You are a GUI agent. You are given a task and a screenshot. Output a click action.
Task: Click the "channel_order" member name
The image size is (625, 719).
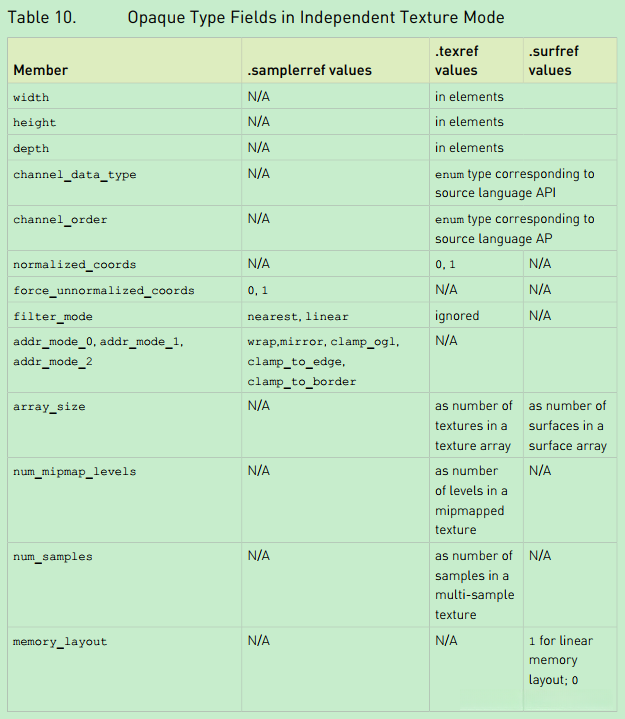(x=60, y=219)
